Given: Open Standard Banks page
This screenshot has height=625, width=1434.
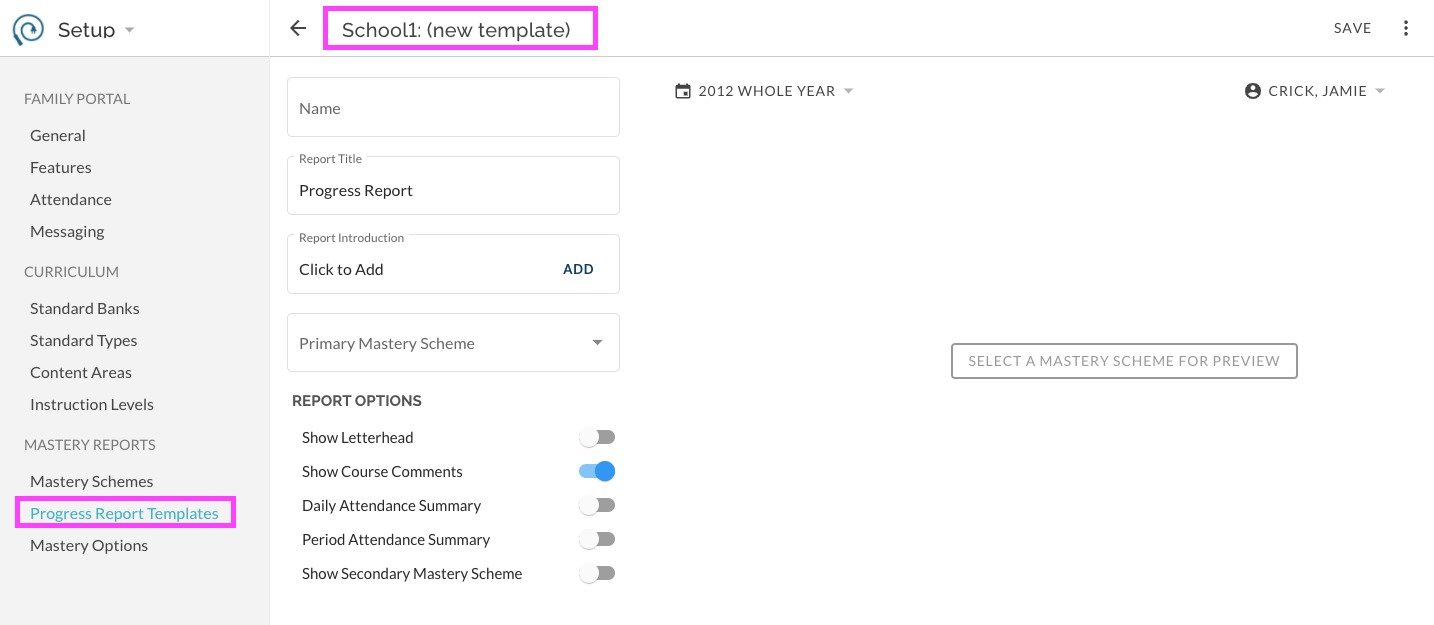Looking at the screenshot, I should 85,308.
